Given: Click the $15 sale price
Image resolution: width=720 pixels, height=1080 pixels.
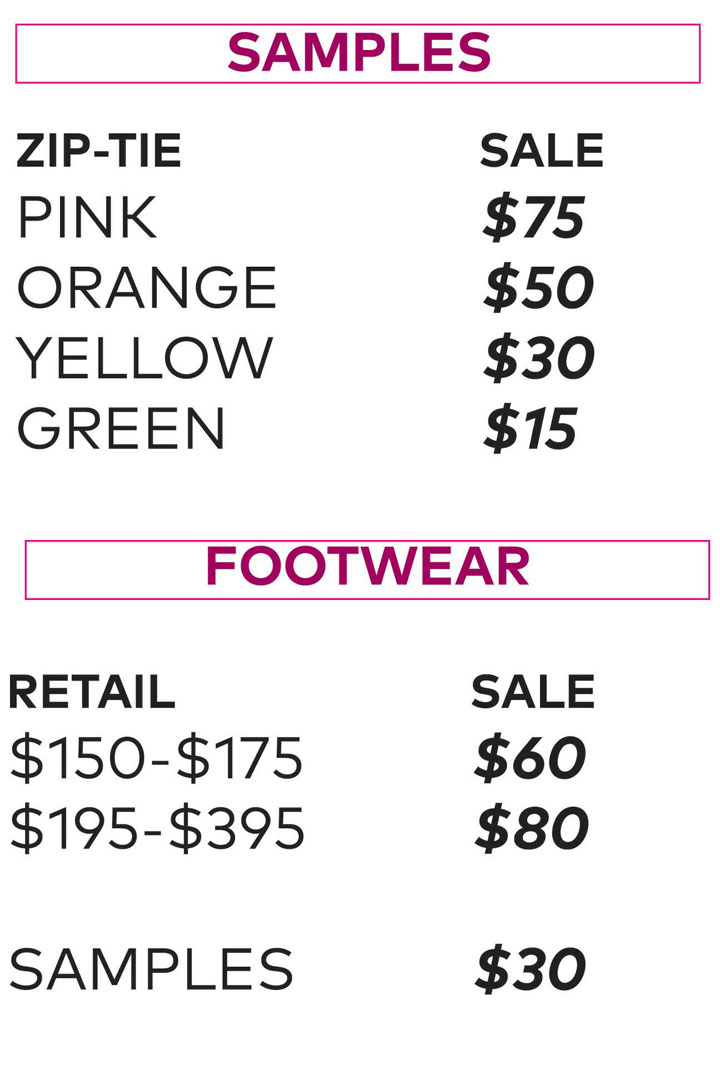Looking at the screenshot, I should coord(530,429).
